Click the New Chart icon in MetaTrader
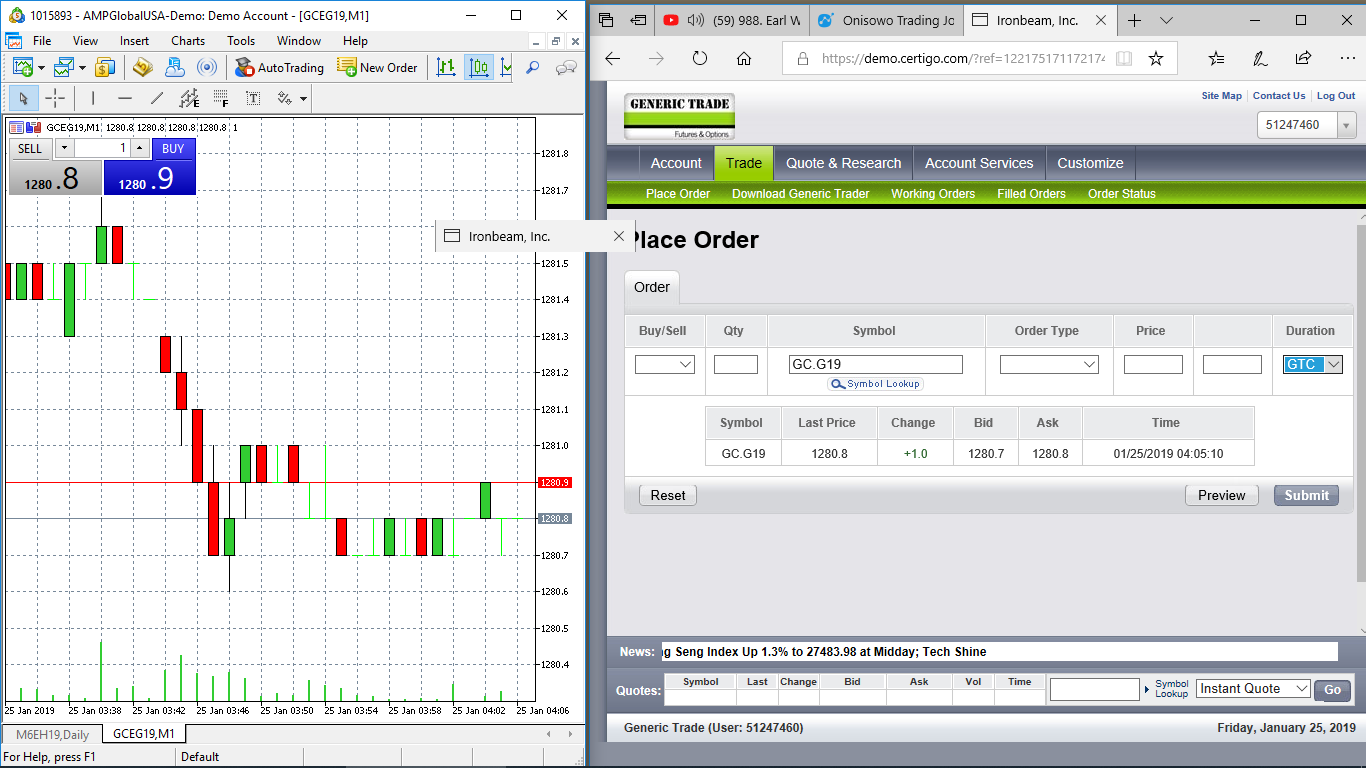 23,67
